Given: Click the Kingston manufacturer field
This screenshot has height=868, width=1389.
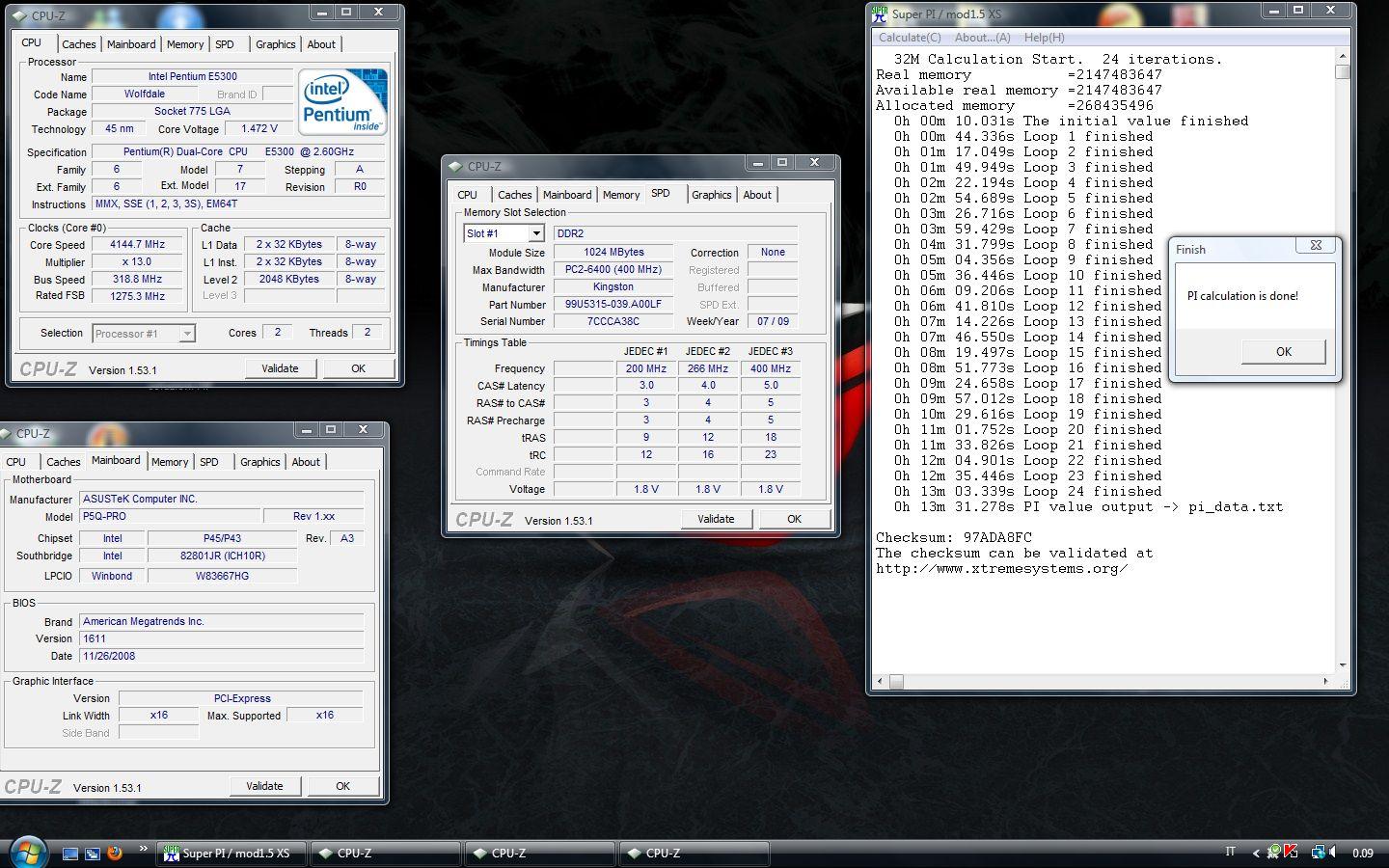Looking at the screenshot, I should 613,287.
